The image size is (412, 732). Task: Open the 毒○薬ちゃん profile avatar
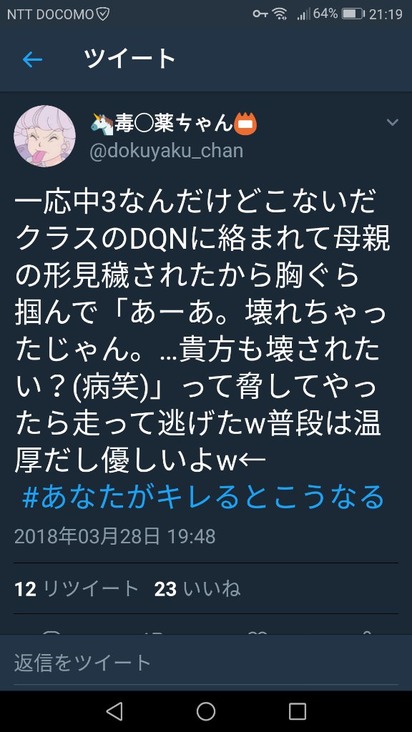(45, 136)
